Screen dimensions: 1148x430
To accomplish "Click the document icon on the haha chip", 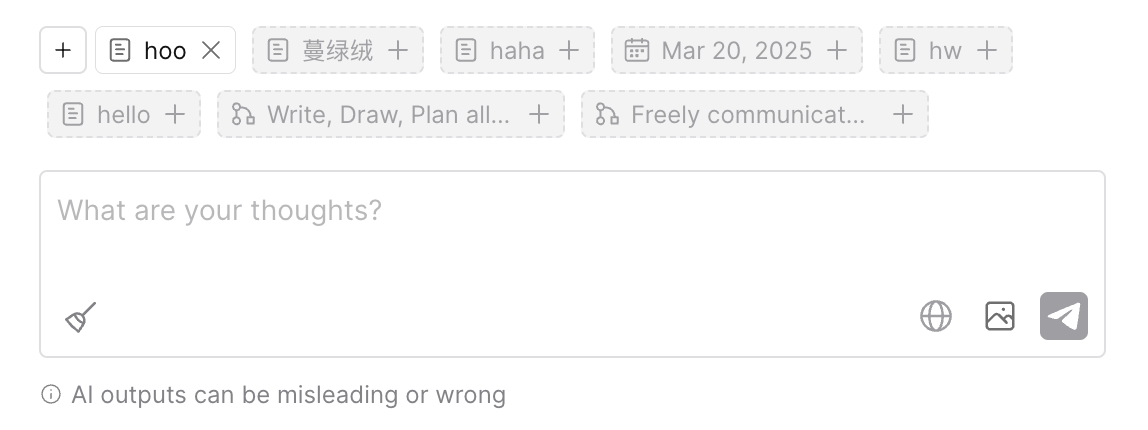I will (x=466, y=50).
